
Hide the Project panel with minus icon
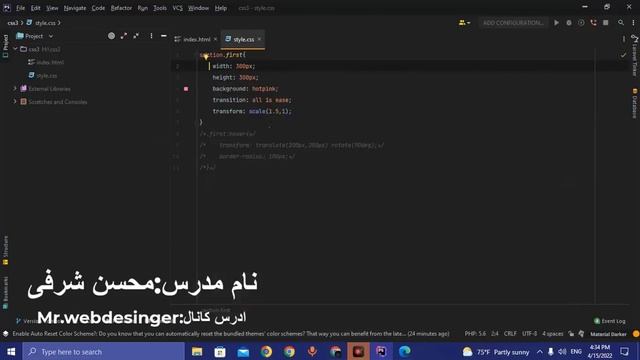(x=164, y=36)
